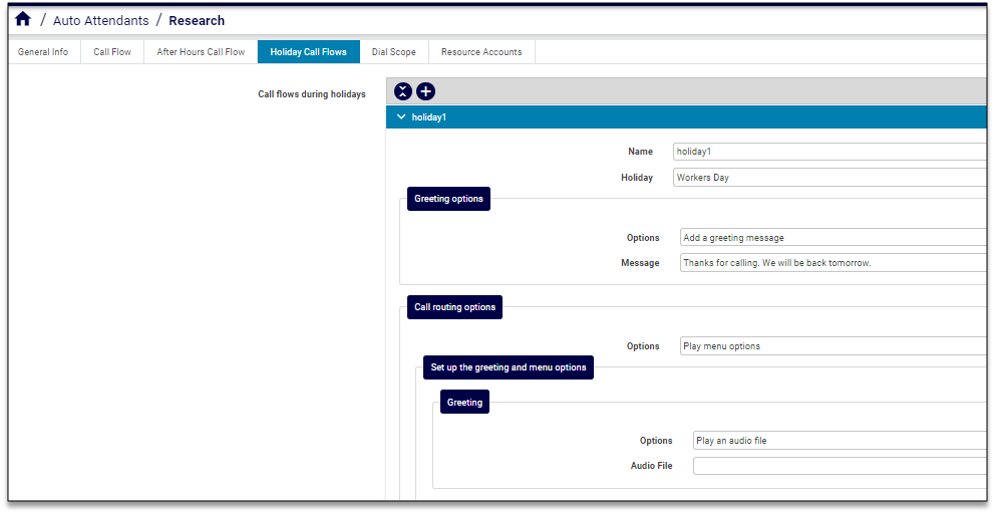The width and height of the screenshot is (995, 514).
Task: Open the Holiday dropdown showing Workers Day
Action: 830,178
